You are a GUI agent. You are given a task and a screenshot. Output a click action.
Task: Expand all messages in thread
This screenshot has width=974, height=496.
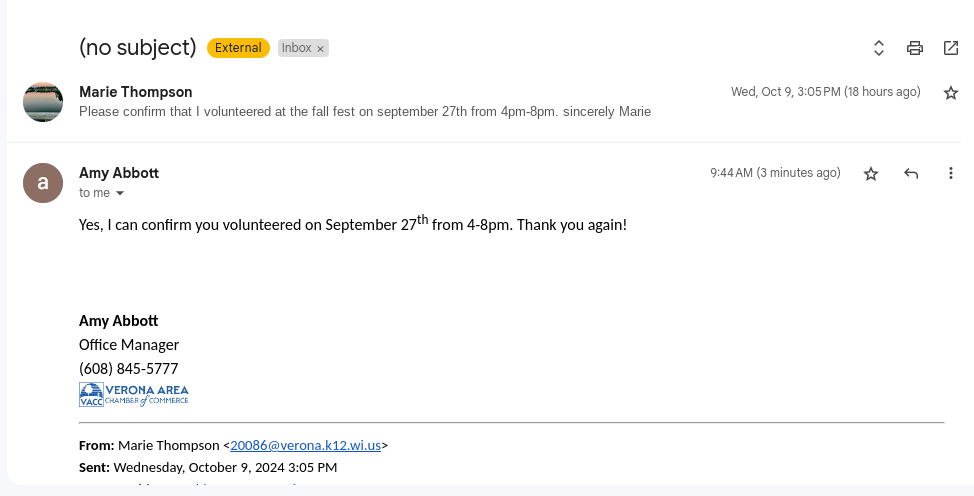pos(879,48)
